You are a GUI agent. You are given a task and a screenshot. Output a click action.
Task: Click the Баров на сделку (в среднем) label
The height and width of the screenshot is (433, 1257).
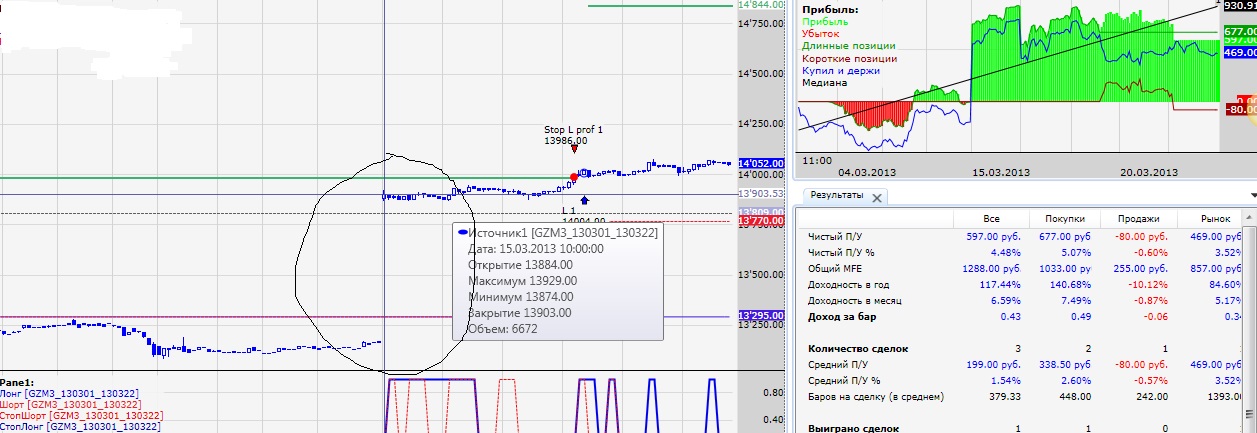876,397
